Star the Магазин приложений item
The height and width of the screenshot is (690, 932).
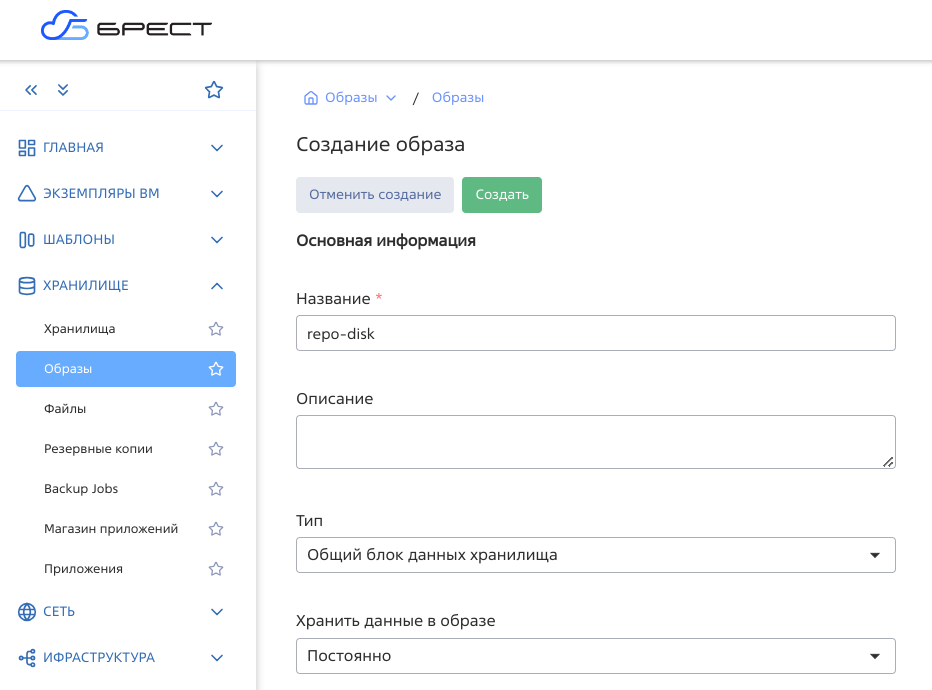215,529
